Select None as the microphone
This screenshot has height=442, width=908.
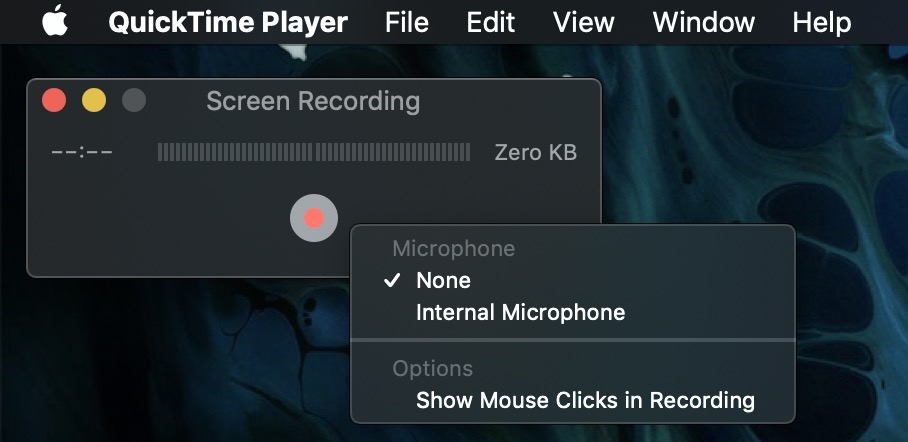pyautogui.click(x=443, y=281)
